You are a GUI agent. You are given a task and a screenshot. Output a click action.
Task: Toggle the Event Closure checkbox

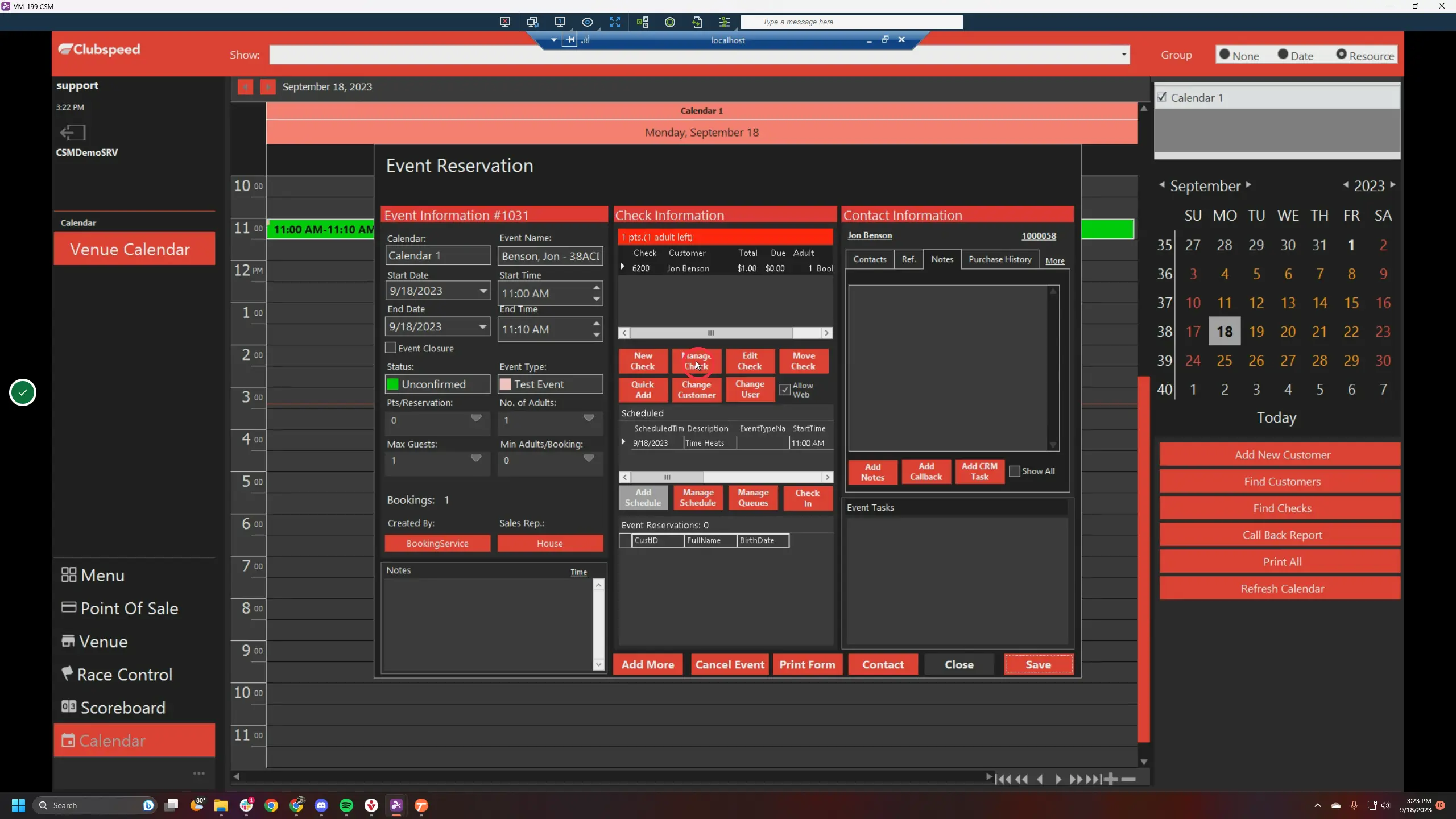tap(391, 348)
